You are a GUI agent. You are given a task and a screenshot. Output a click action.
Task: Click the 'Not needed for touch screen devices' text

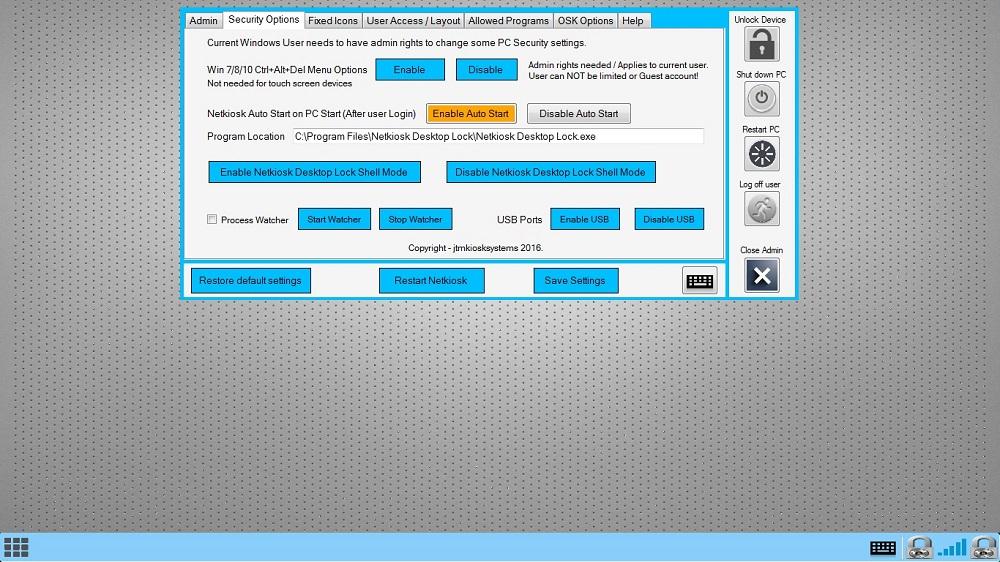(x=279, y=84)
